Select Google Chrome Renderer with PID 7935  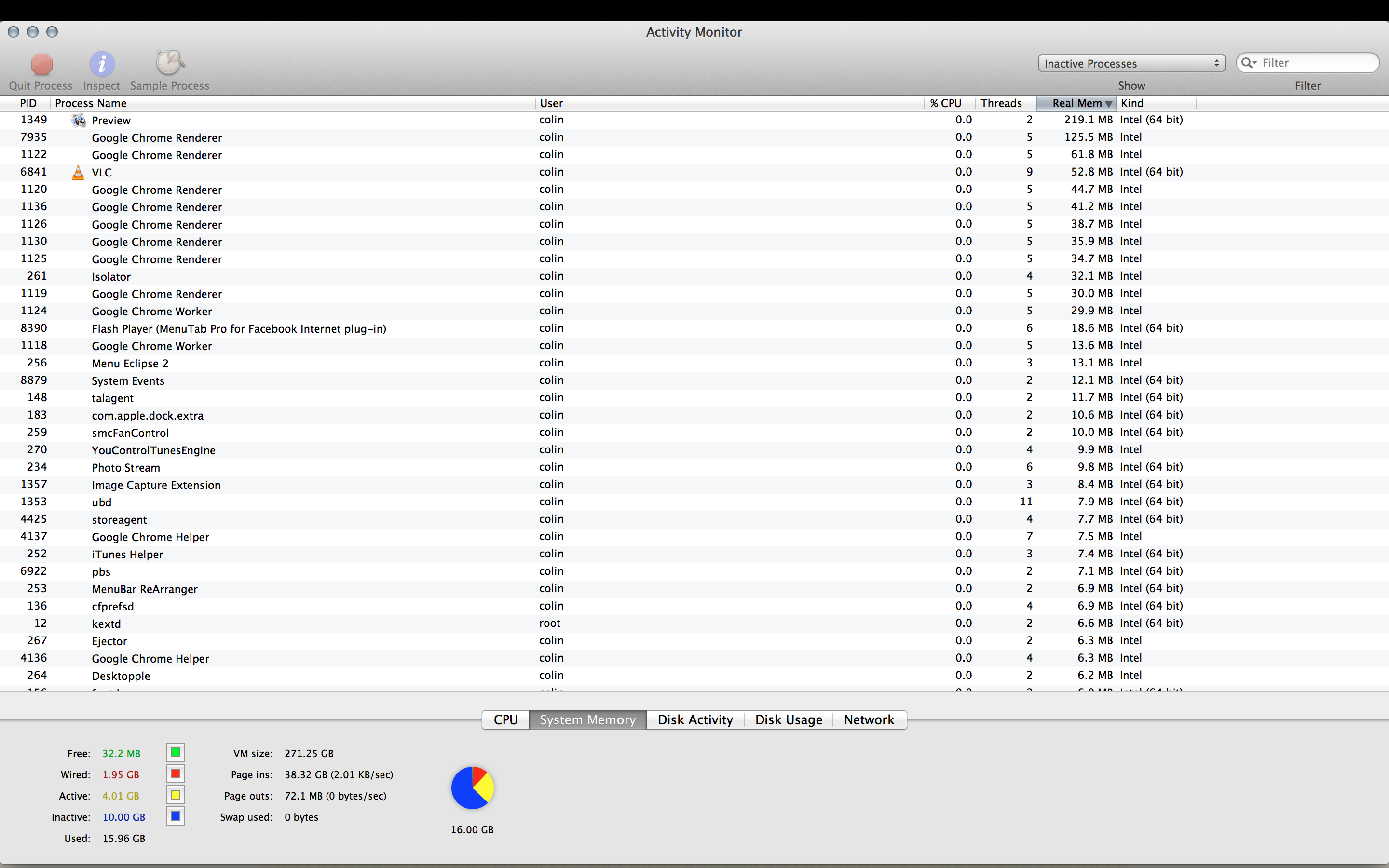(x=694, y=137)
